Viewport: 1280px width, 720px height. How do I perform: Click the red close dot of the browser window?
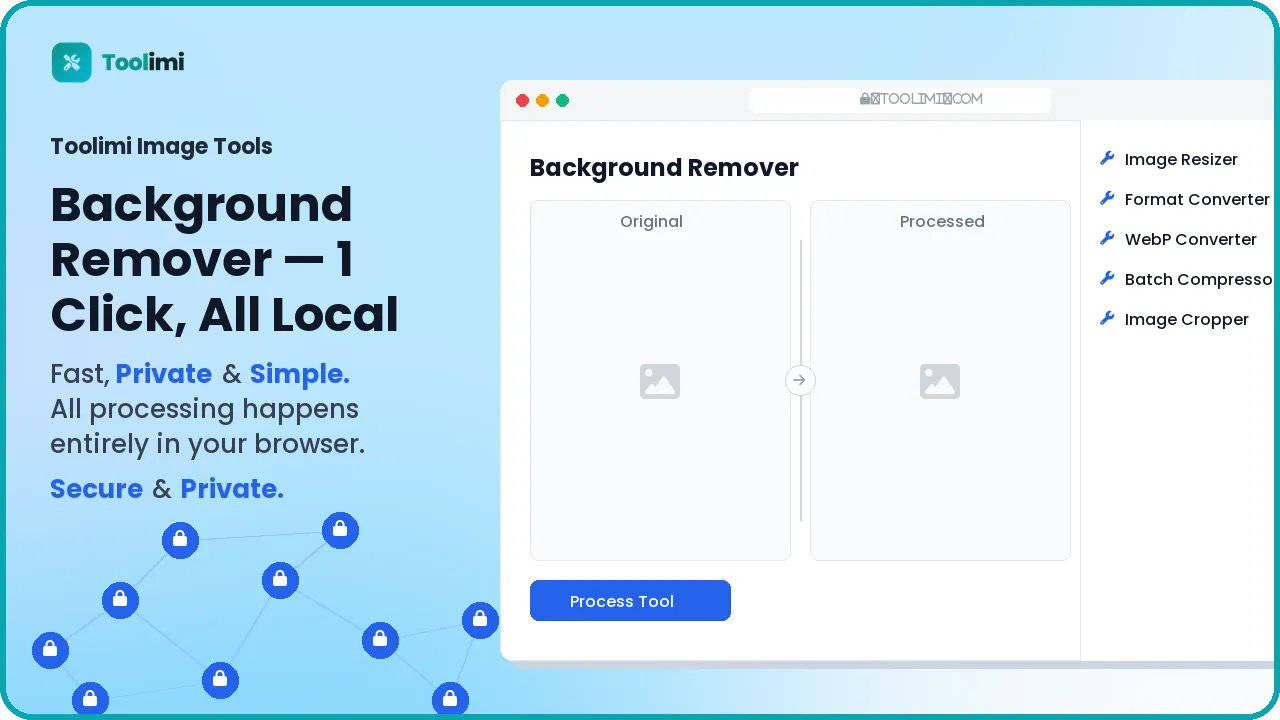522,100
